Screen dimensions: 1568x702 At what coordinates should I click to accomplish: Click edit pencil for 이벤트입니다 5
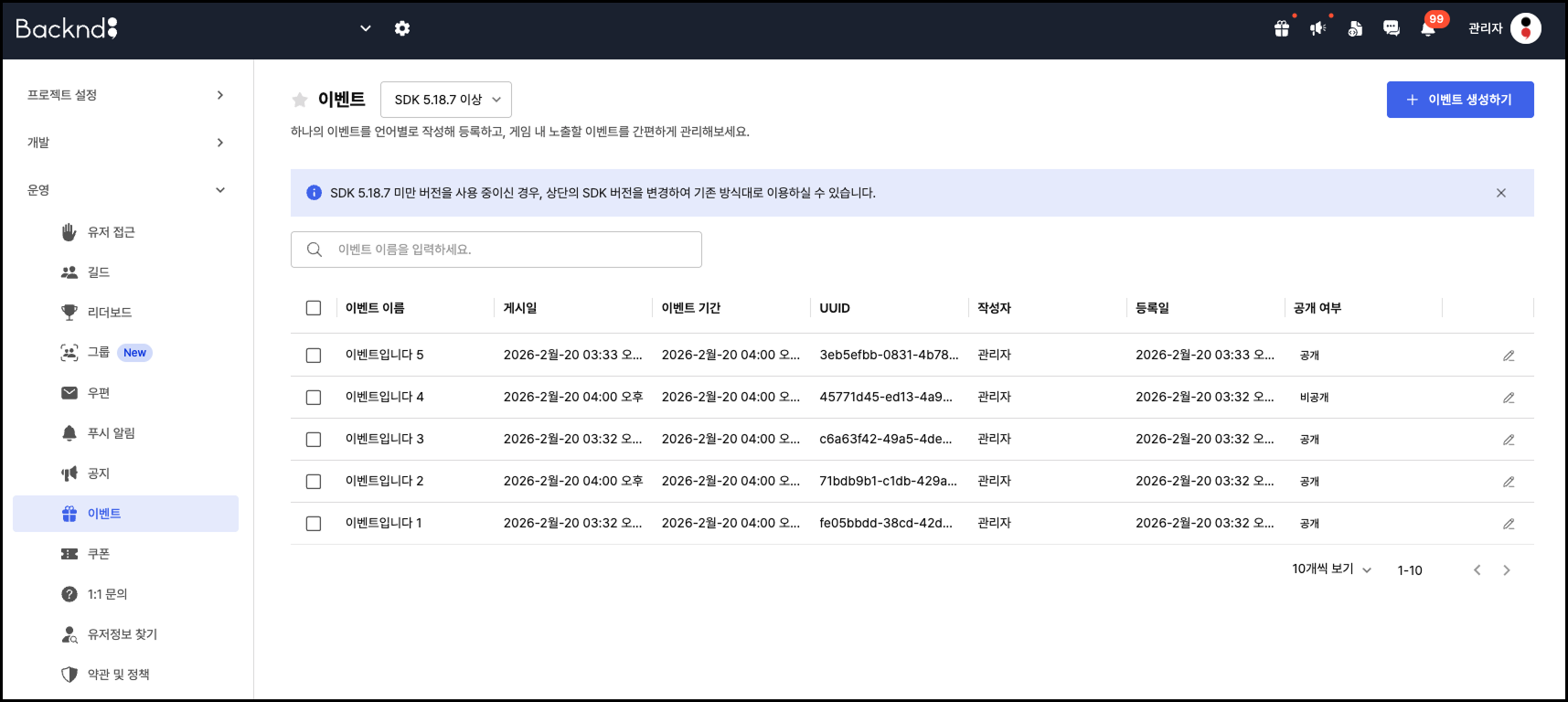click(x=1509, y=356)
